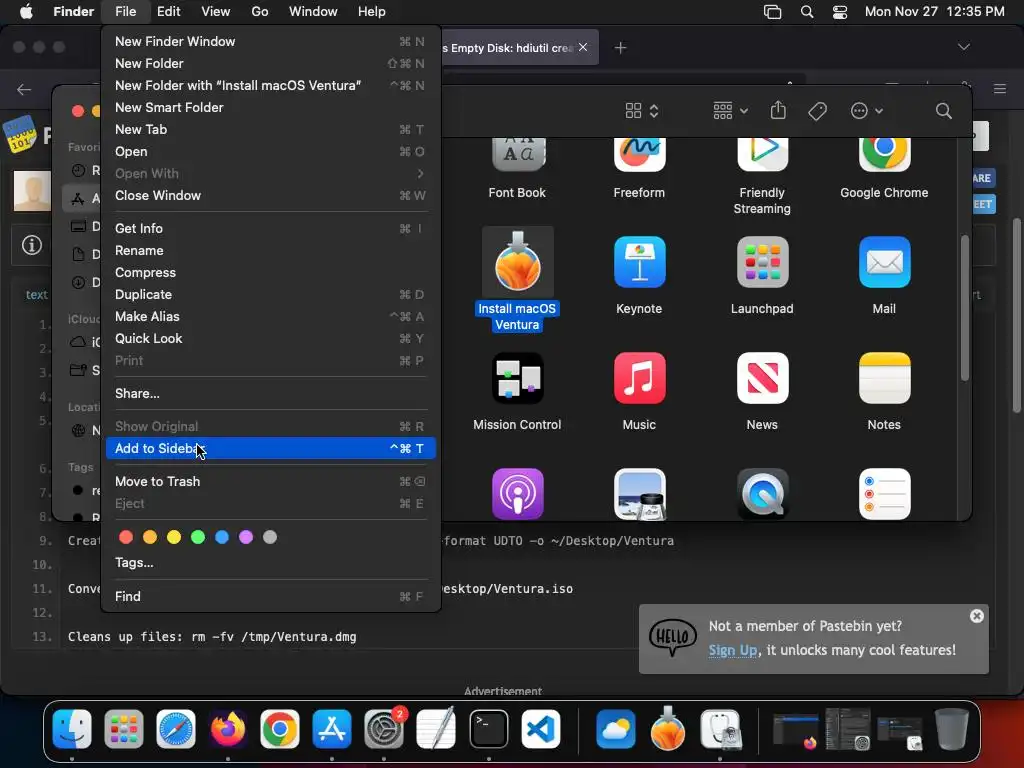Image resolution: width=1024 pixels, height=768 pixels.
Task: Open the Freeform app icon
Action: click(639, 155)
